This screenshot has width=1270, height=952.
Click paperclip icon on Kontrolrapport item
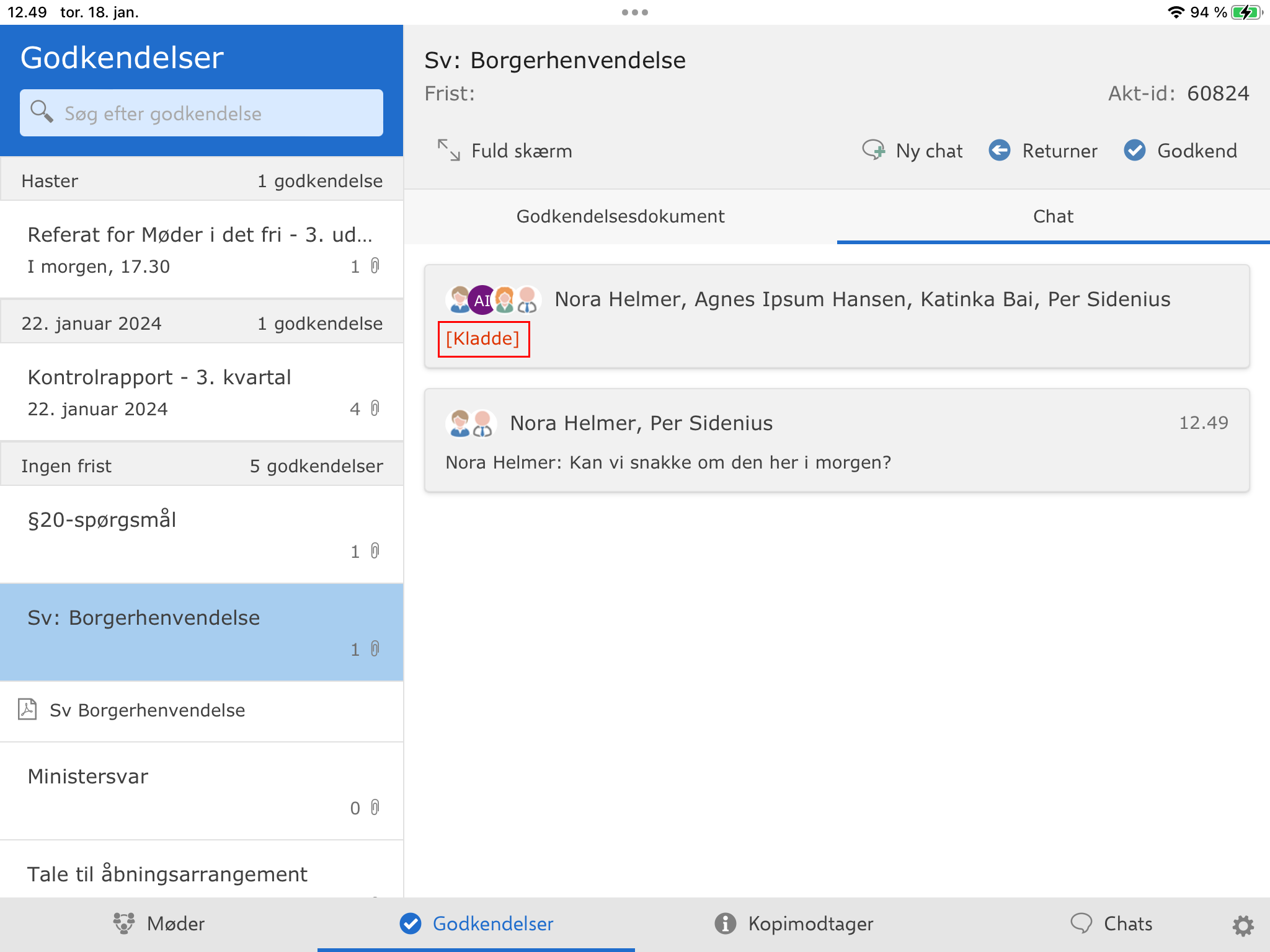375,408
